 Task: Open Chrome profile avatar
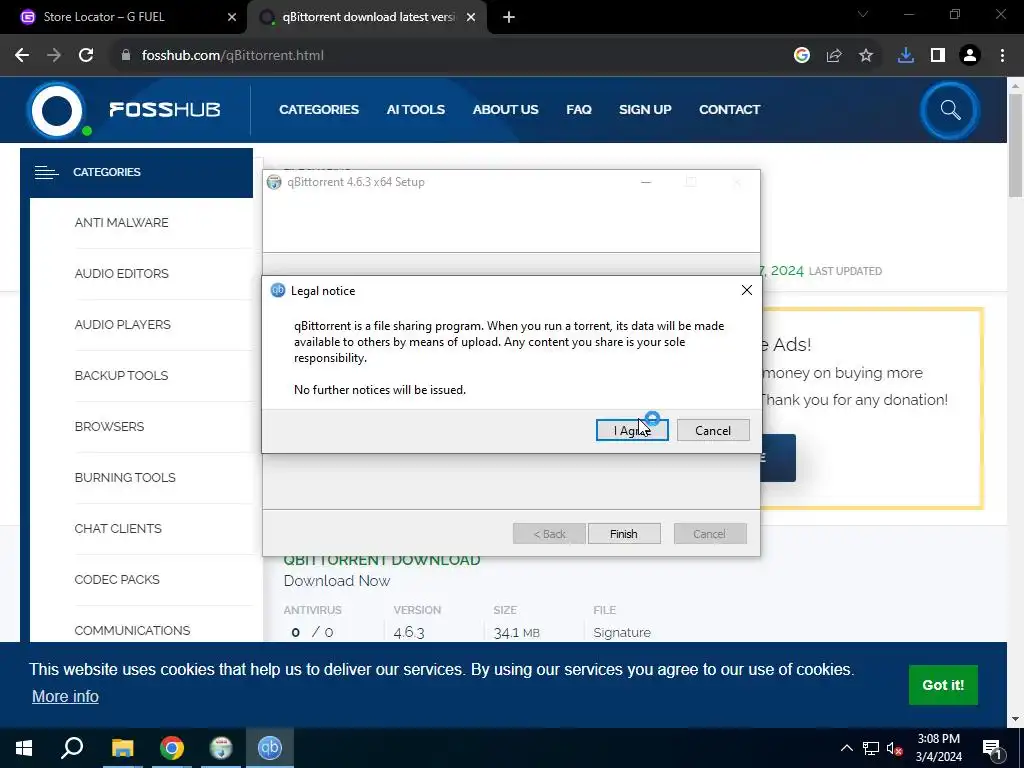pyautogui.click(x=969, y=56)
